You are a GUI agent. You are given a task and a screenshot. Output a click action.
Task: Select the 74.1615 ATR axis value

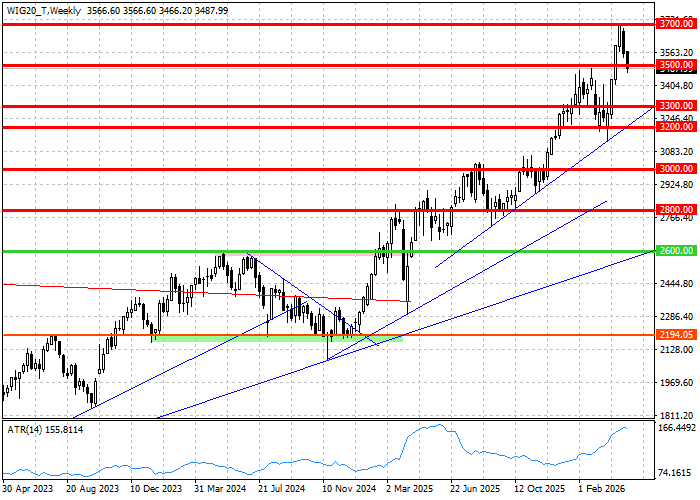click(677, 472)
